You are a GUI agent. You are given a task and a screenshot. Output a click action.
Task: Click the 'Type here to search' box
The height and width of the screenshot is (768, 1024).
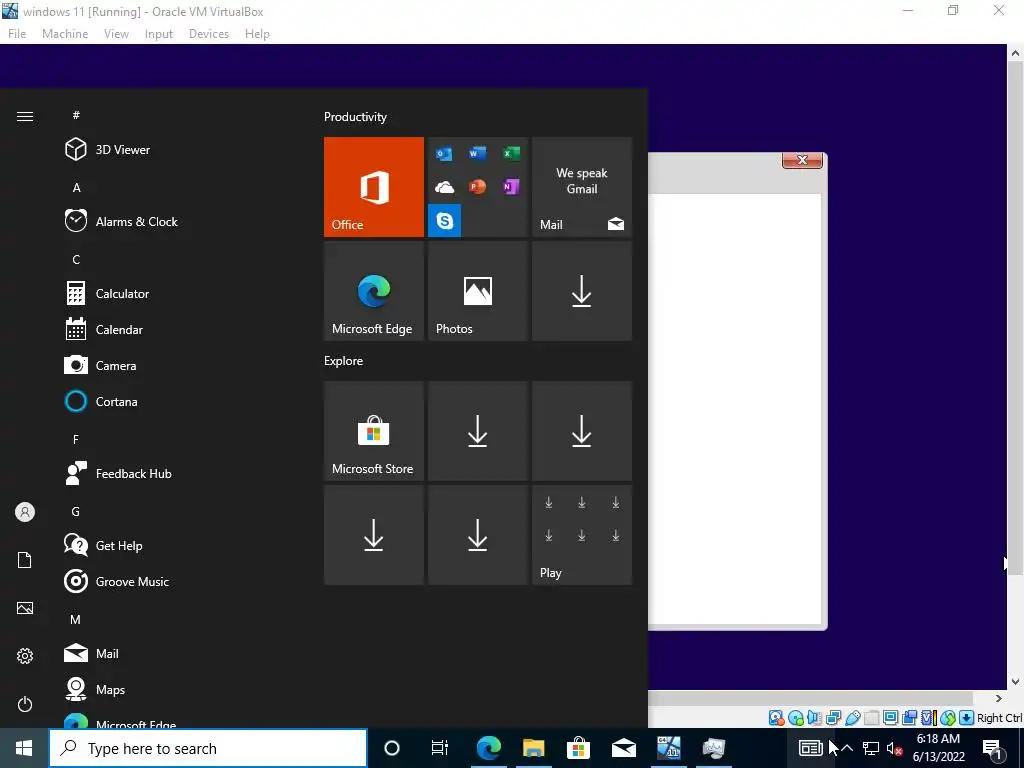[208, 748]
